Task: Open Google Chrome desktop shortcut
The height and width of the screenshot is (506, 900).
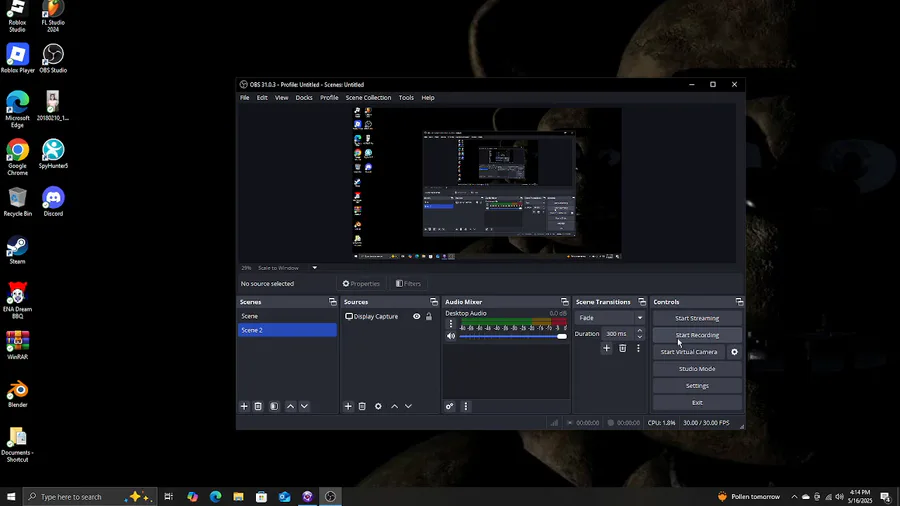Action: (x=17, y=157)
